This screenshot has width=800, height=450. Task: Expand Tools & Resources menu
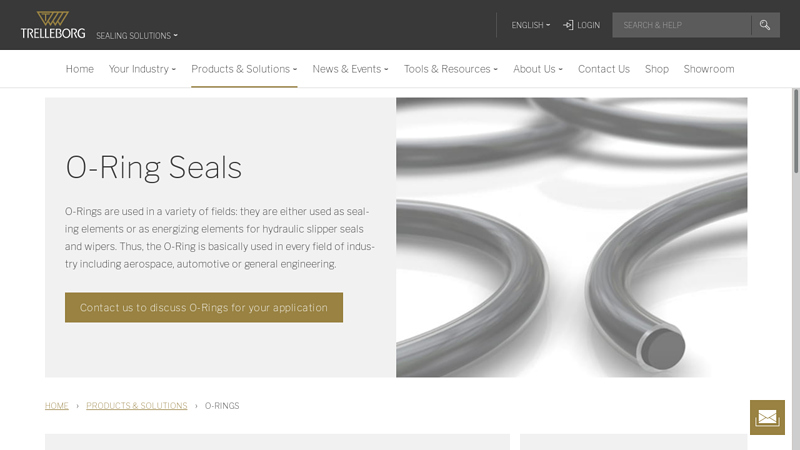[x=451, y=69]
